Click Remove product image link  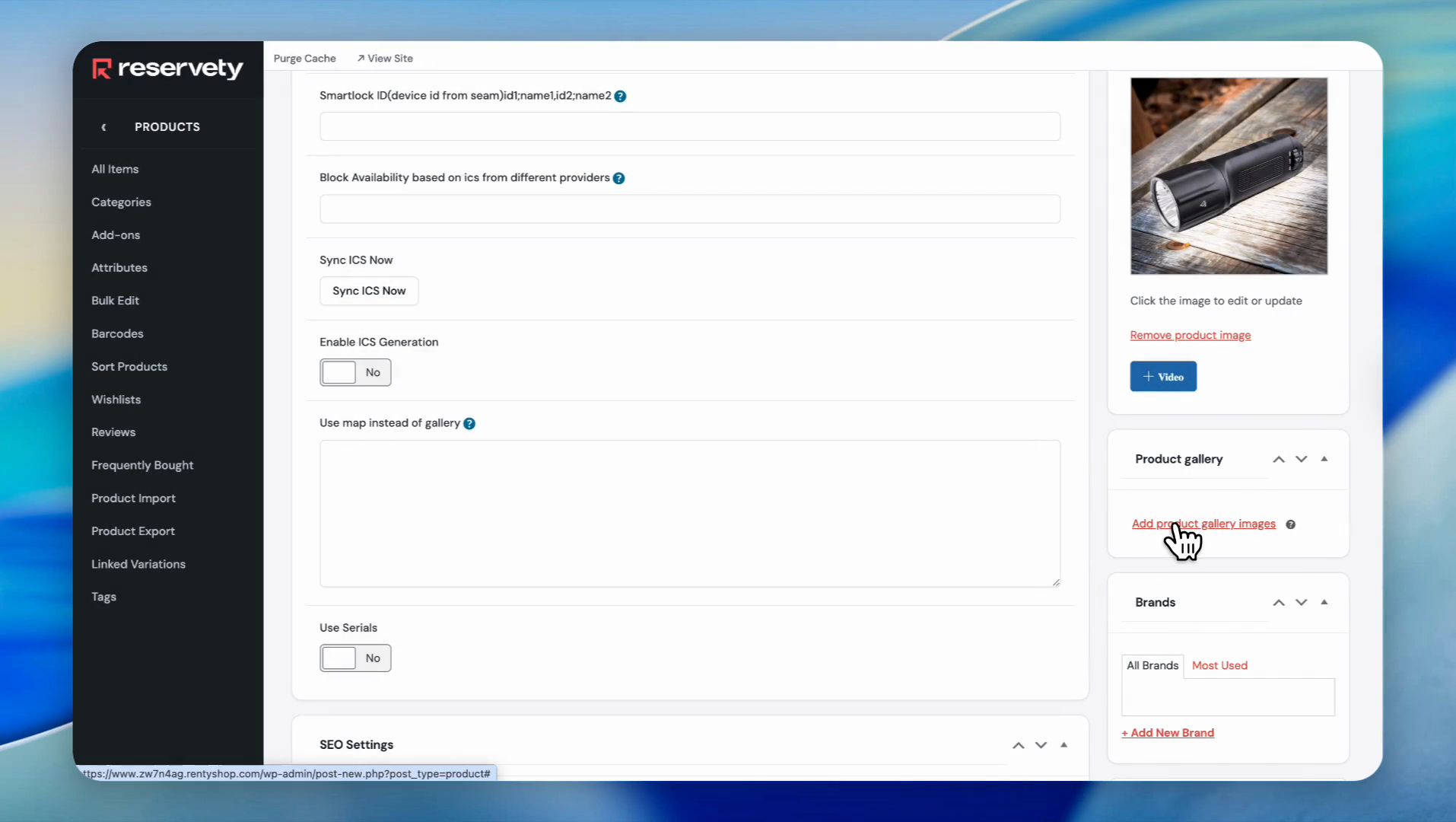[x=1191, y=336]
